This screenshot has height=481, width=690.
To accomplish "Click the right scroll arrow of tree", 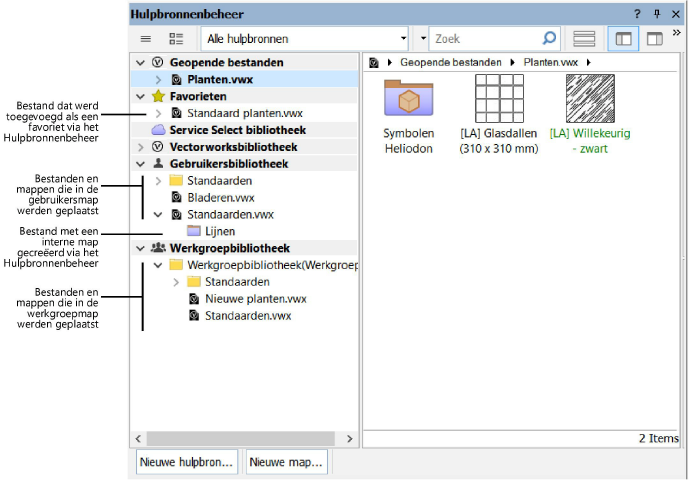I will pyautogui.click(x=350, y=439).
